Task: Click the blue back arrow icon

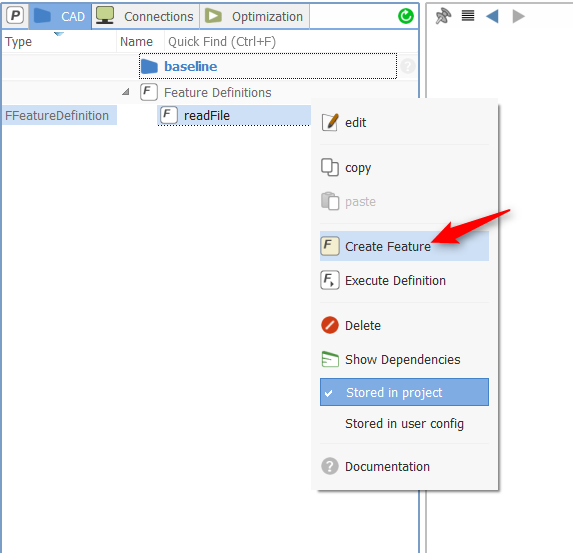Action: coord(492,16)
